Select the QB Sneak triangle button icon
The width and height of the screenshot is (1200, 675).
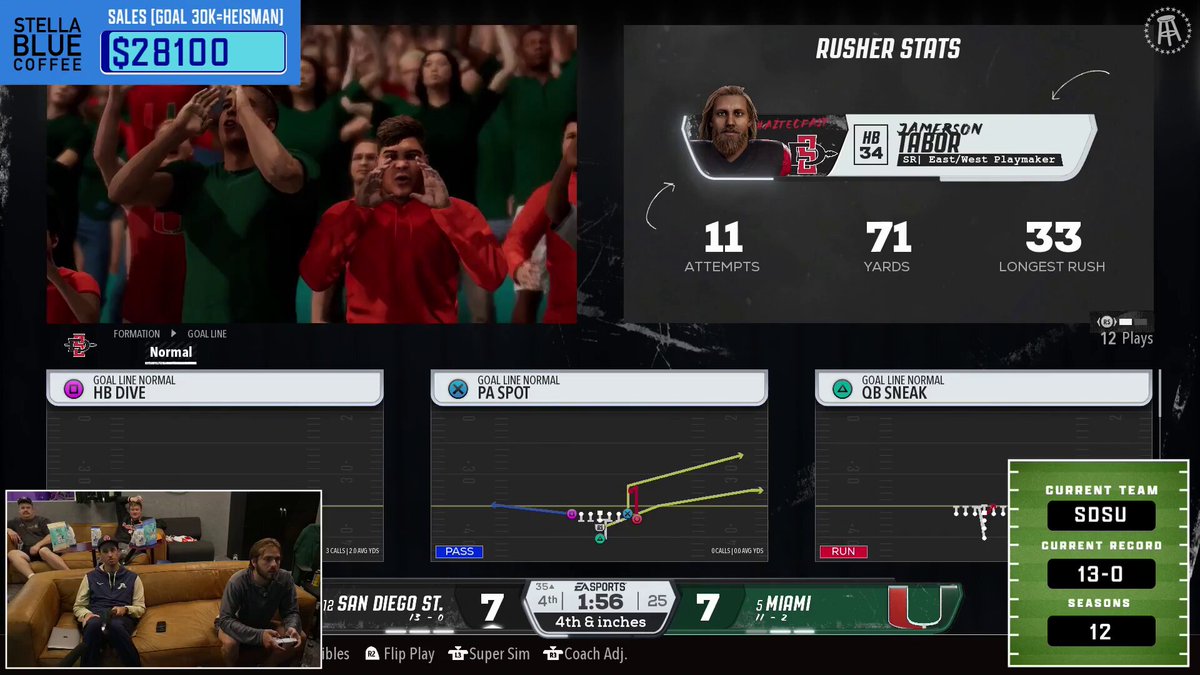pos(842,389)
